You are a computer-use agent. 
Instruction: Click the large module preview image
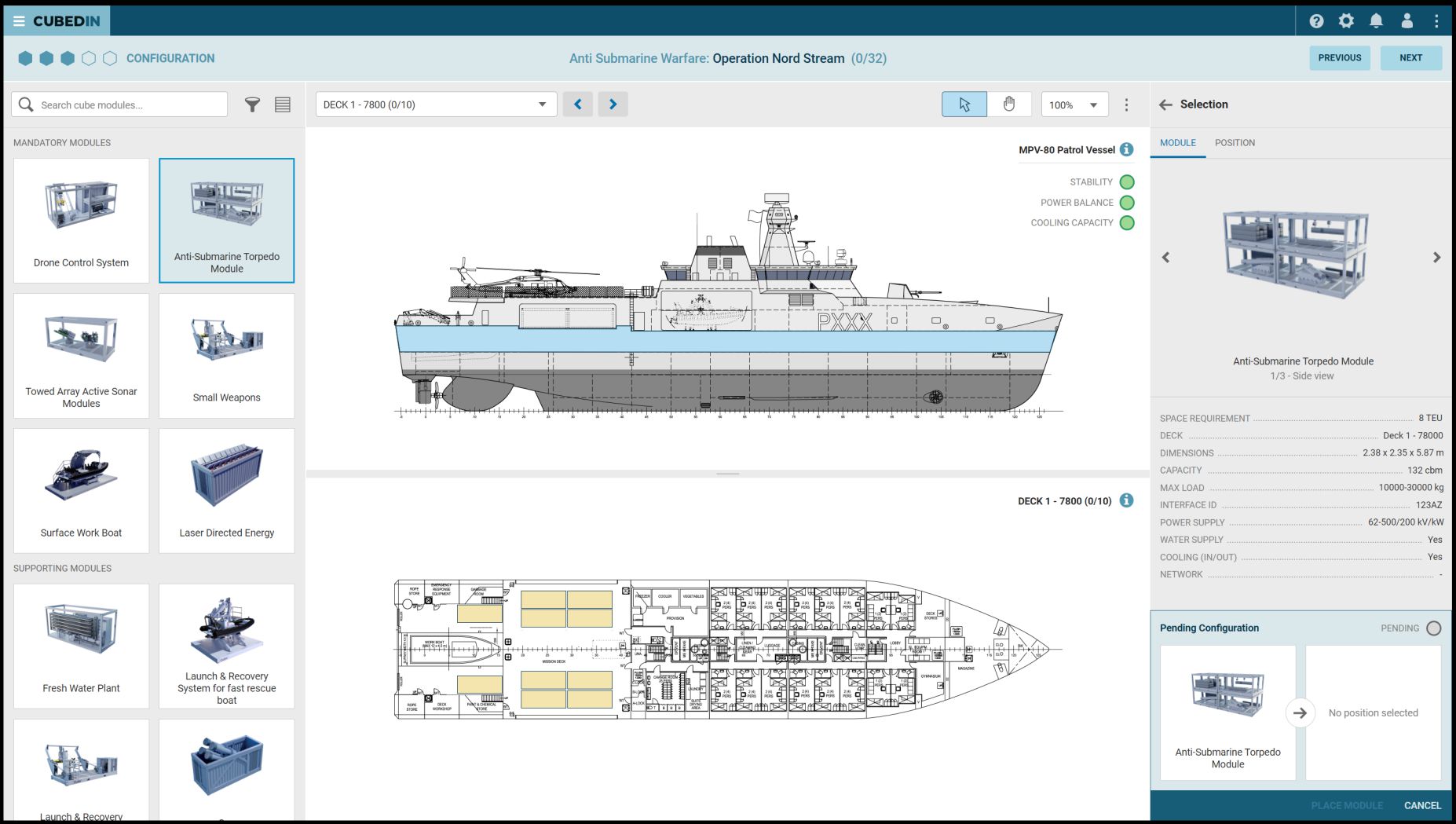[1296, 255]
